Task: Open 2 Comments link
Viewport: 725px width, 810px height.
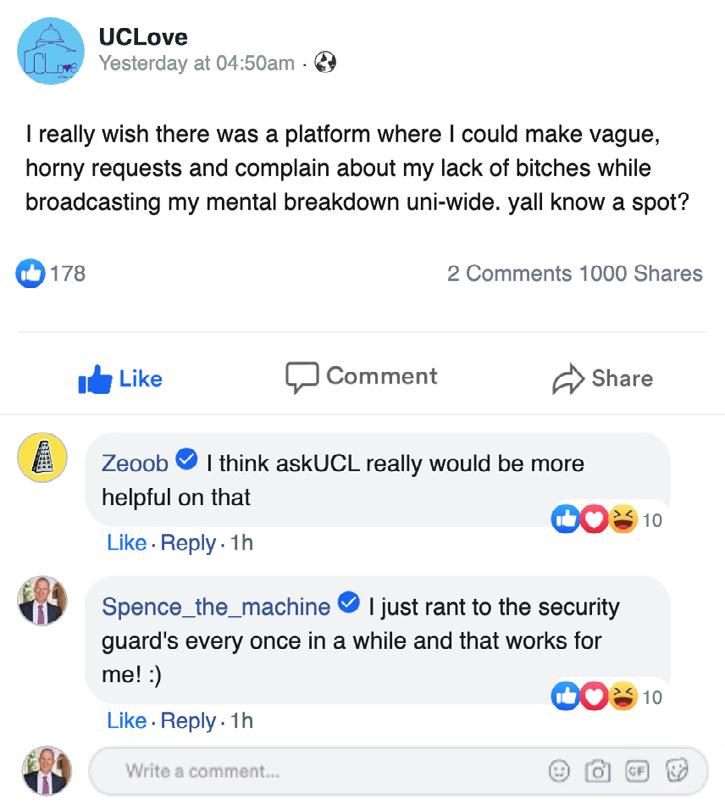Action: [509, 273]
